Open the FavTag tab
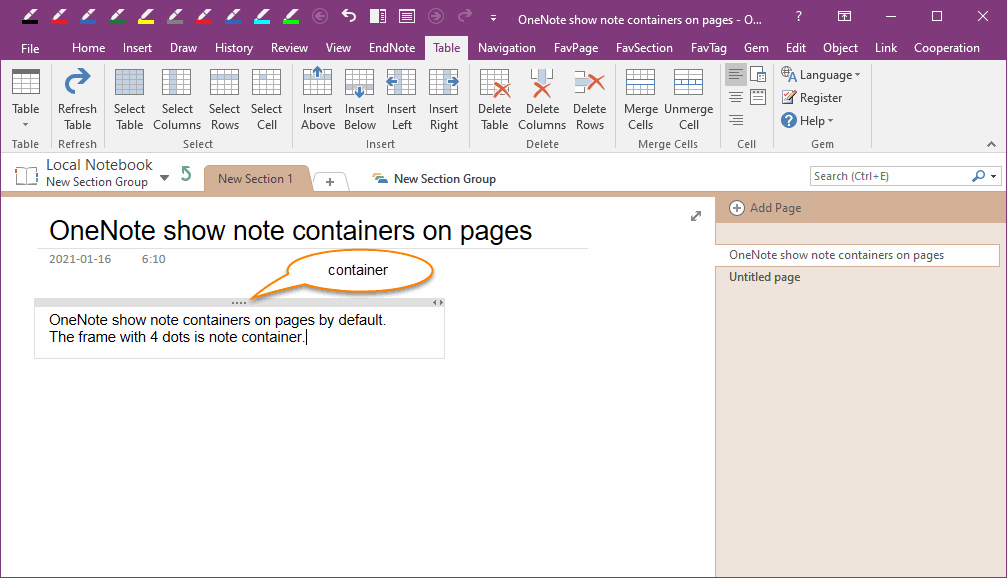This screenshot has width=1007, height=578. click(709, 48)
